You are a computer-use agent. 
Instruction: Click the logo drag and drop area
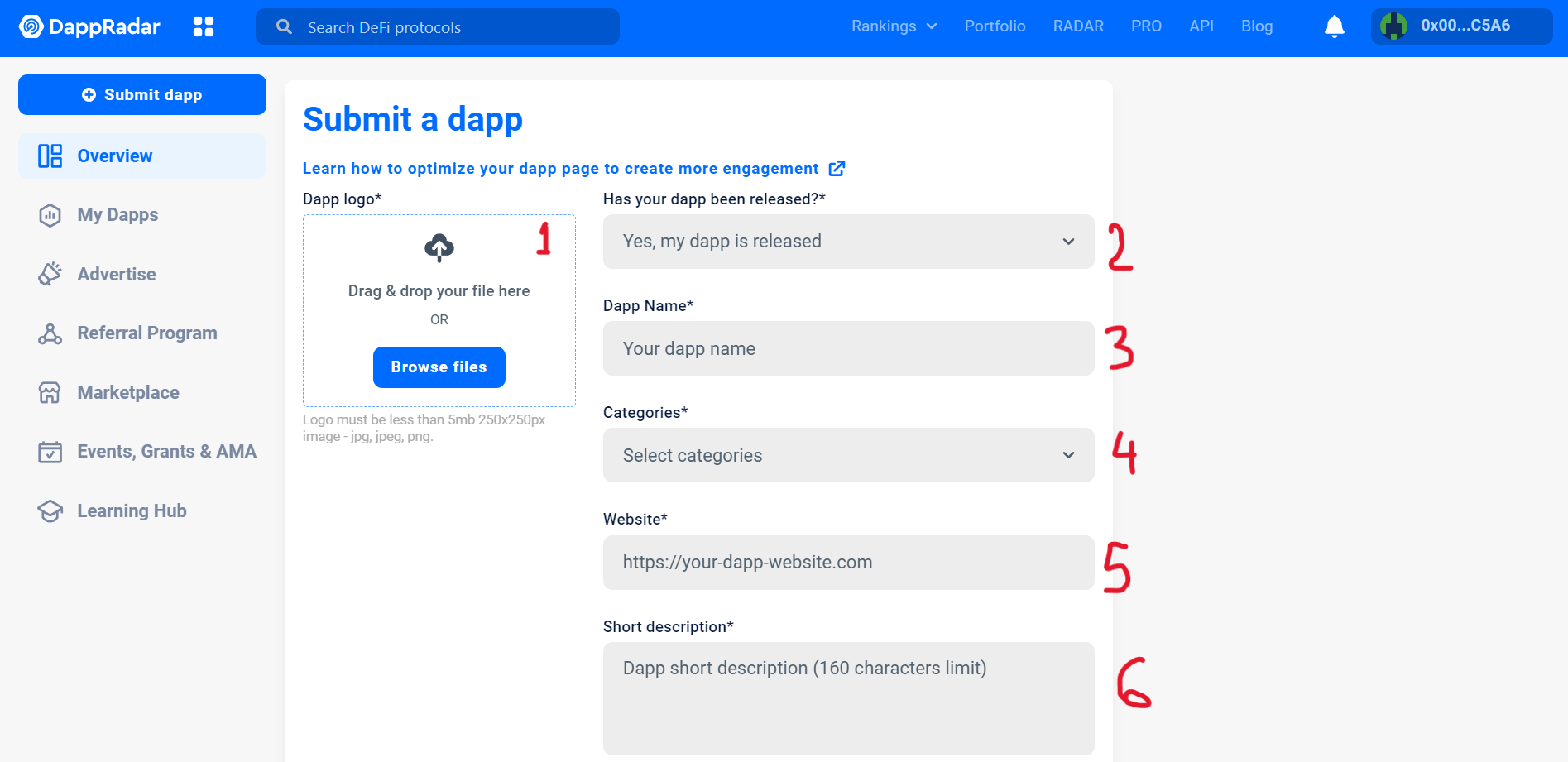coord(439,310)
